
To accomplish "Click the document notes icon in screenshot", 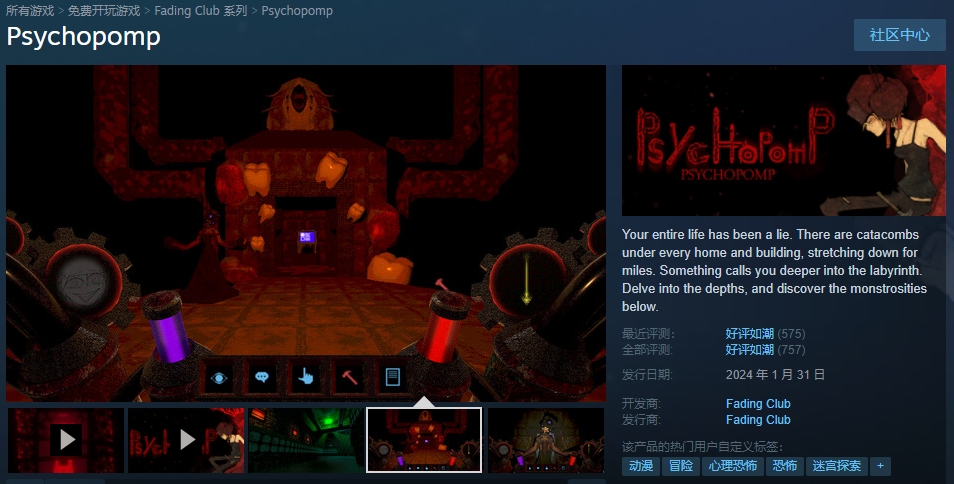I will point(393,378).
